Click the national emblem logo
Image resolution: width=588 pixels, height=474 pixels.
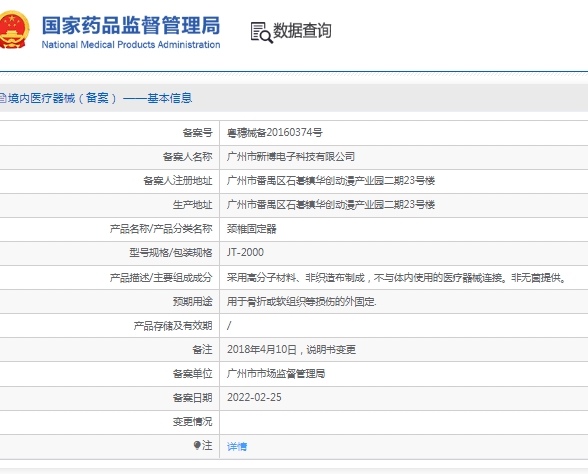coord(14,30)
